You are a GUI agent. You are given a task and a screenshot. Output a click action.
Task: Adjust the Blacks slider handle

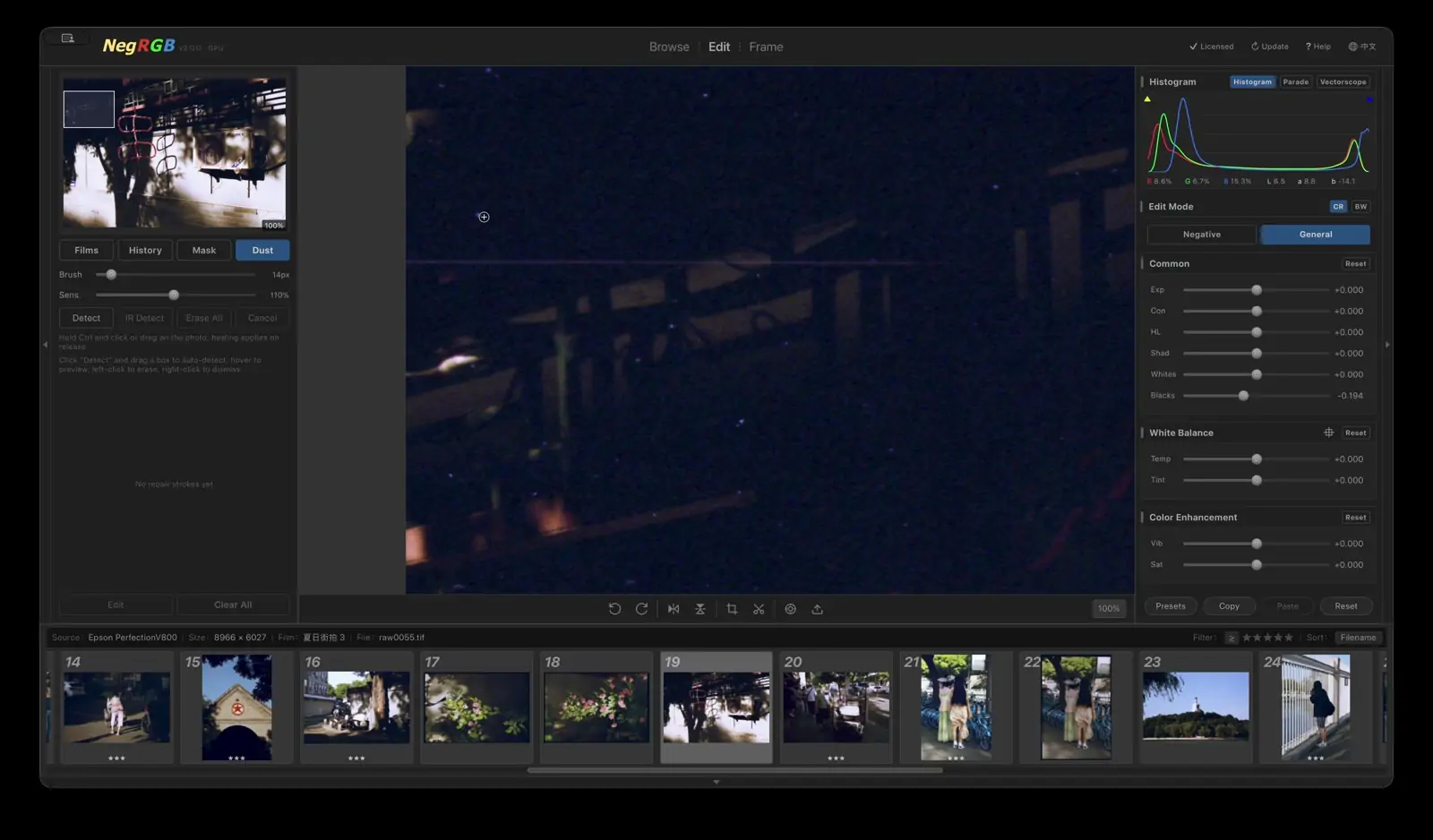pyautogui.click(x=1243, y=396)
